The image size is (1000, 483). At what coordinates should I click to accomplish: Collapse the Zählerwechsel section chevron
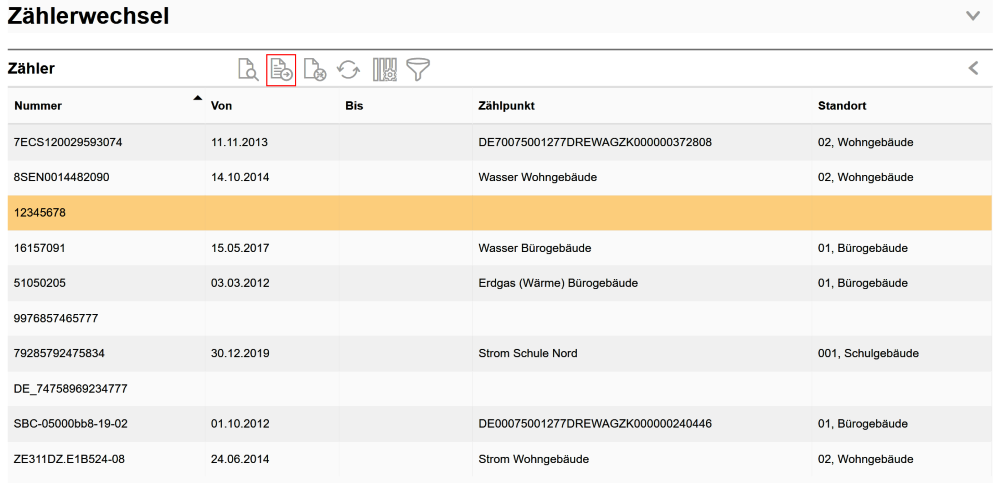[973, 16]
